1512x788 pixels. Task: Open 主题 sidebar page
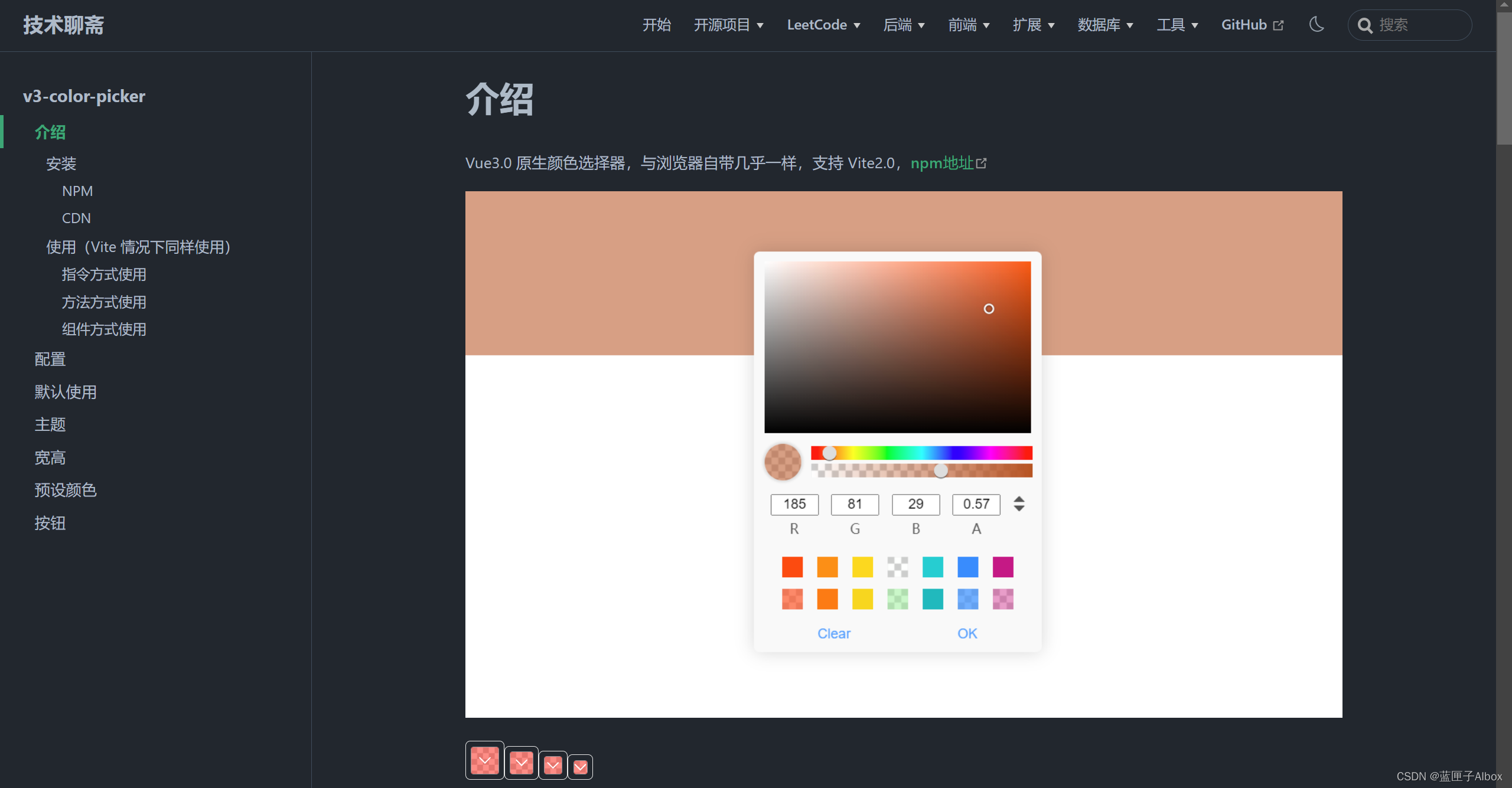point(50,424)
